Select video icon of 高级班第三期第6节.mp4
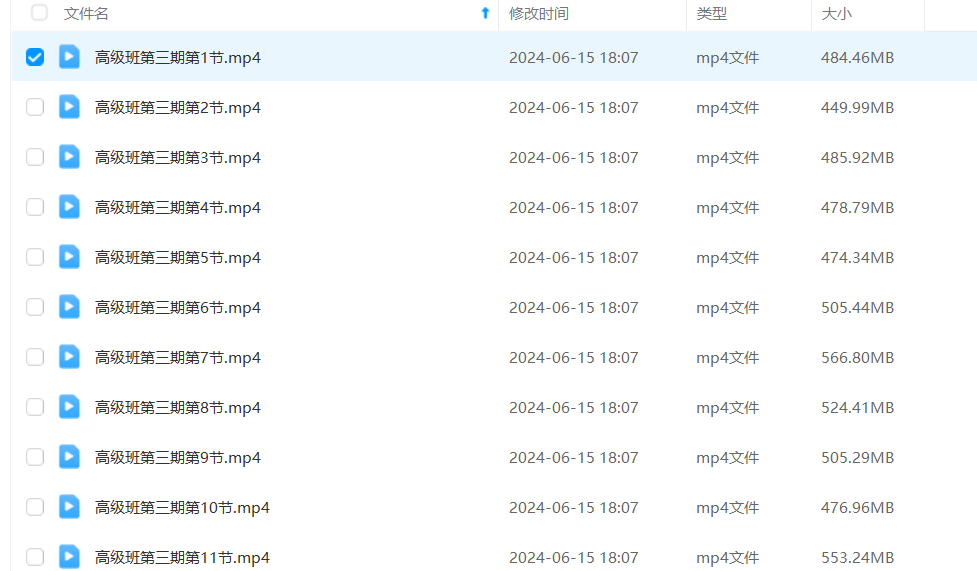Screen dimensions: 977x571 69,307
